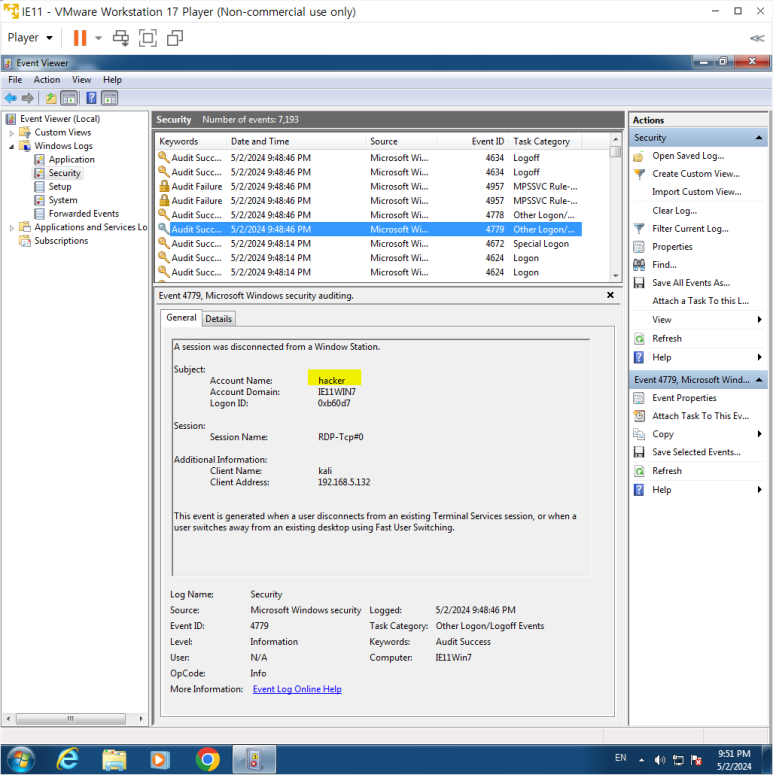Collapse the Security actions section header
This screenshot has width=773, height=775.
pyautogui.click(x=759, y=138)
